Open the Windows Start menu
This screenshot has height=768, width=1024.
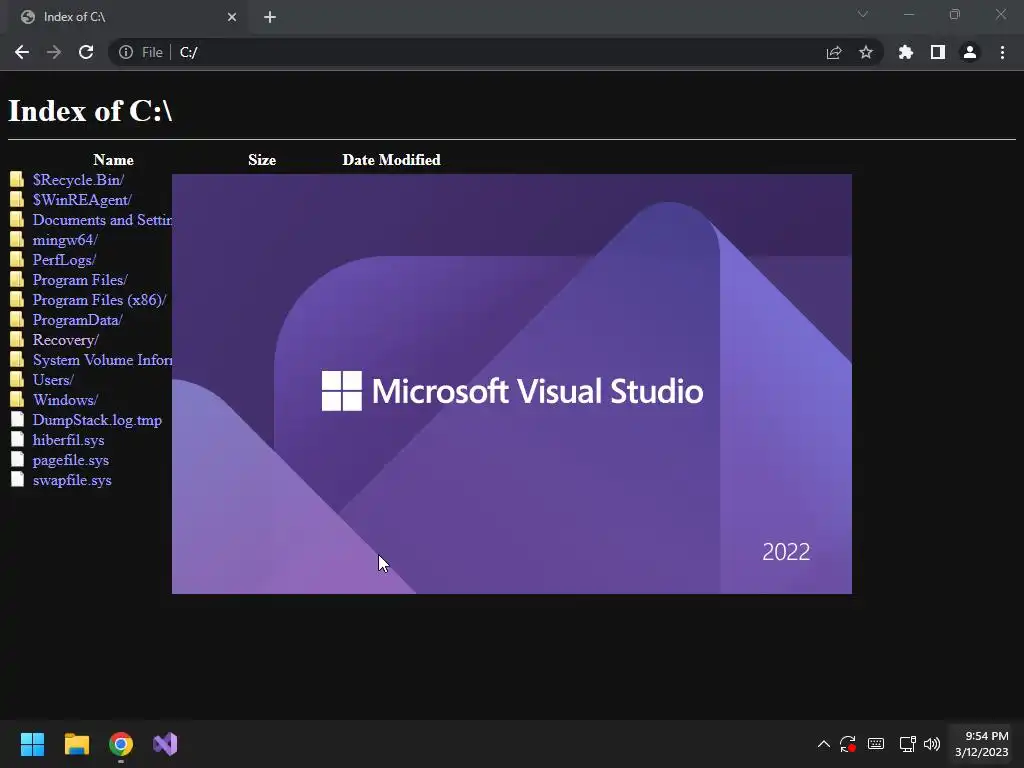tap(32, 744)
